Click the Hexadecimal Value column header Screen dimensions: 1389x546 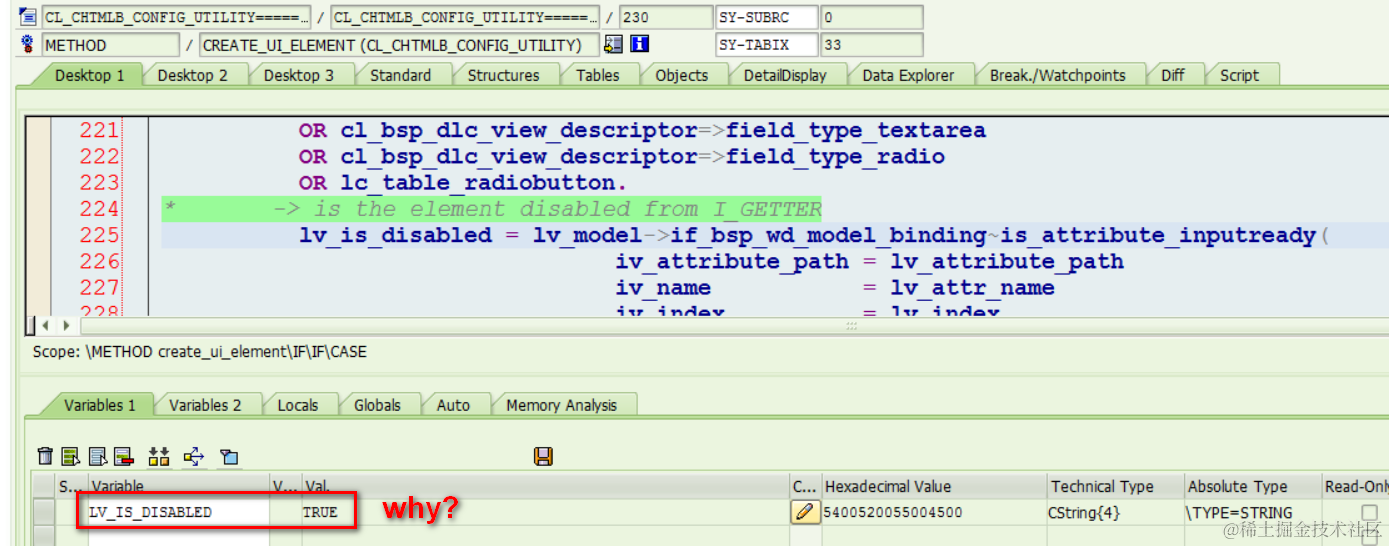pyautogui.click(x=933, y=487)
